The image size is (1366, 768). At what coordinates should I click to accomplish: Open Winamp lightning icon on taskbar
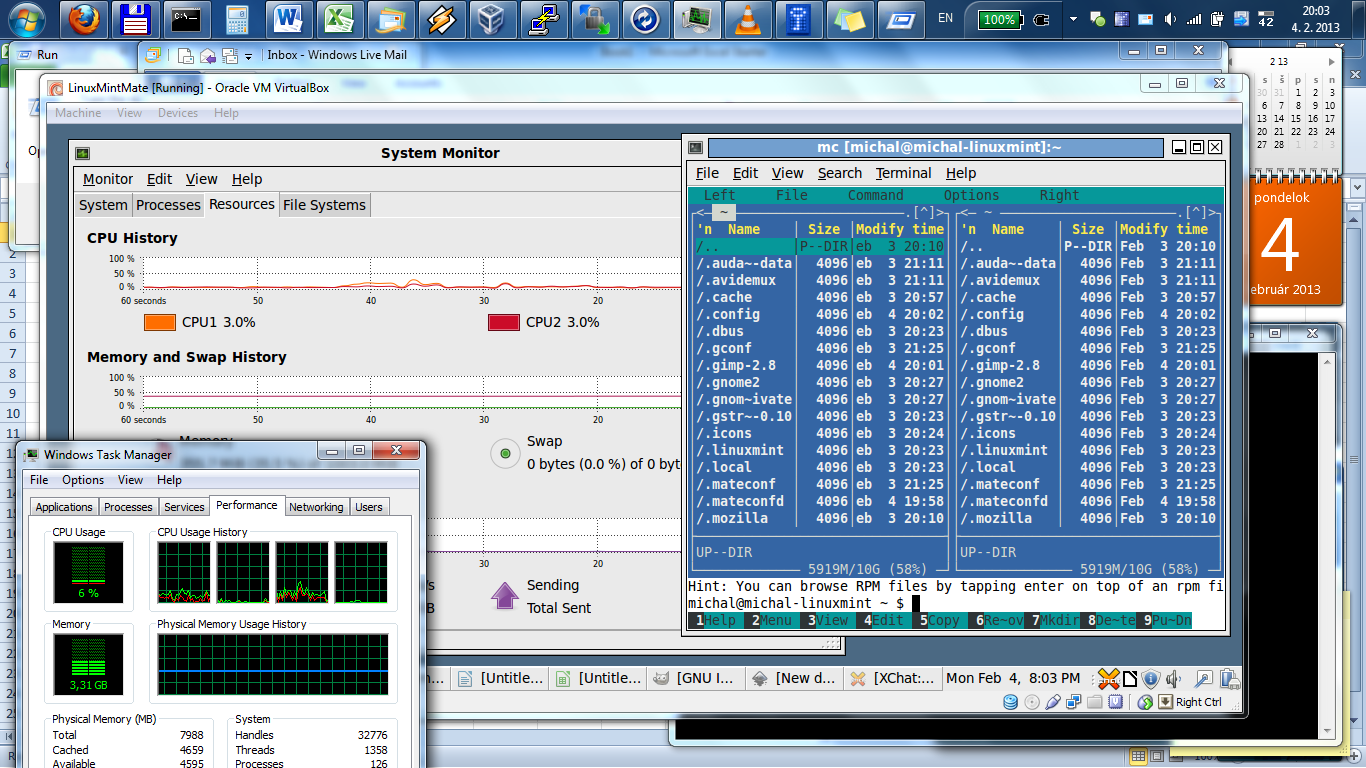[440, 19]
